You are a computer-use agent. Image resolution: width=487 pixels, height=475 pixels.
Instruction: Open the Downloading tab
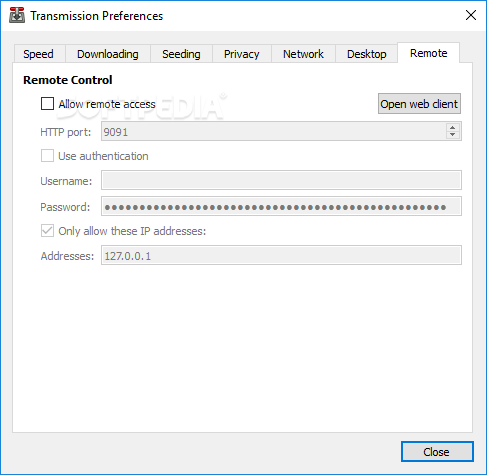pyautogui.click(x=108, y=54)
